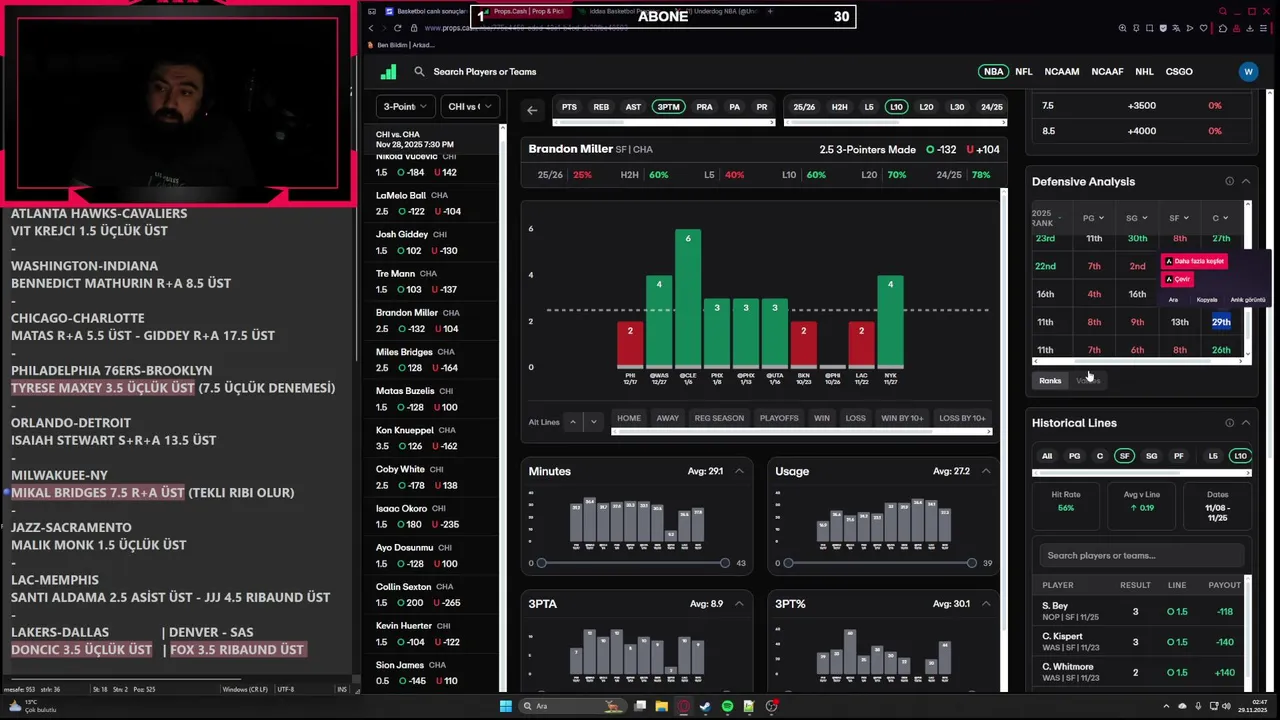1280x720 pixels.
Task: Switch to NFL league tab
Action: (1024, 72)
